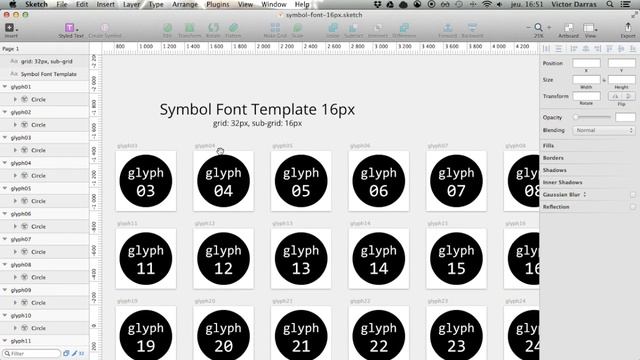
Task: Collapse the glyph01 layer group
Action: click(5, 87)
